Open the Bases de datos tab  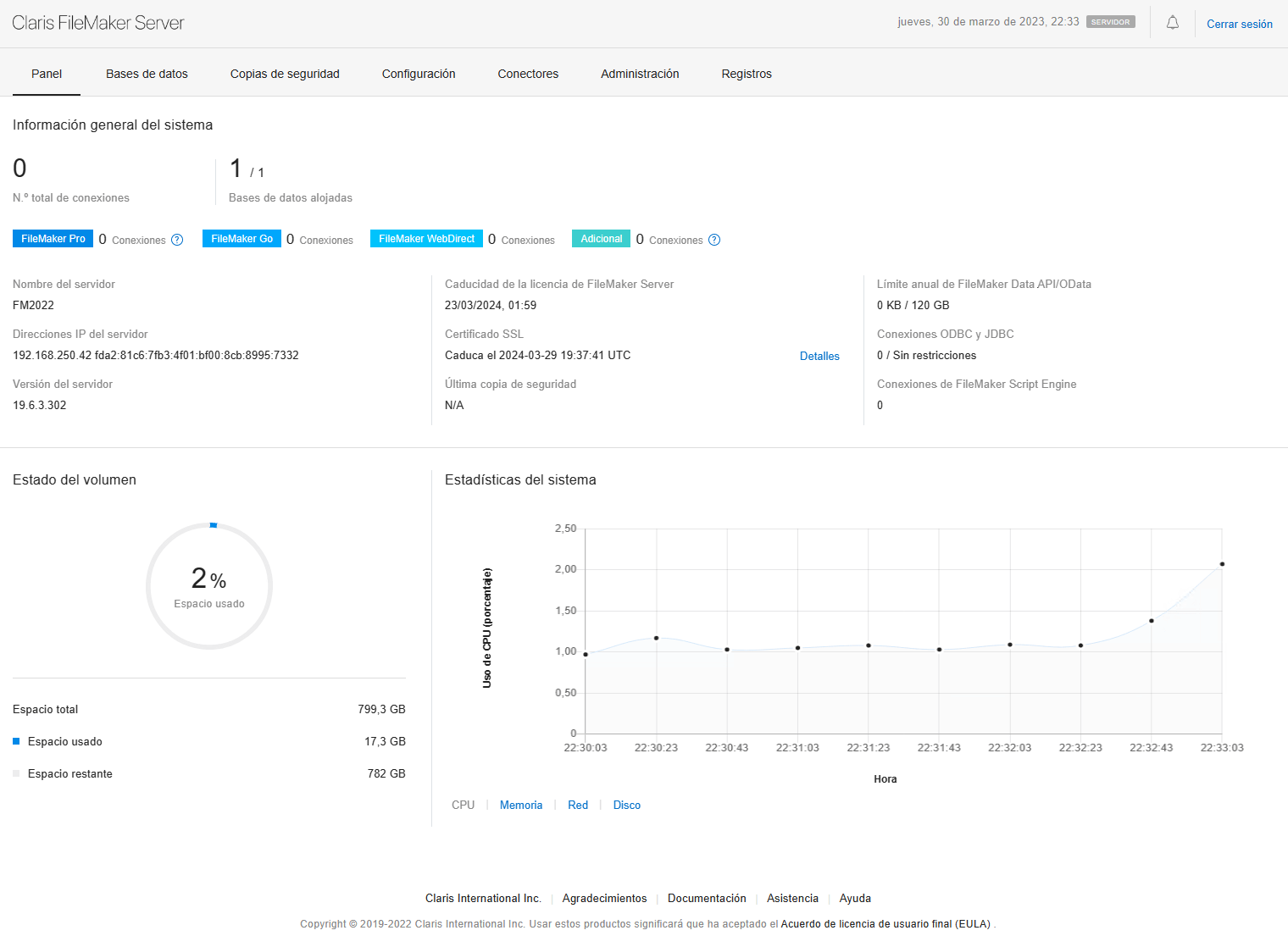click(x=147, y=74)
